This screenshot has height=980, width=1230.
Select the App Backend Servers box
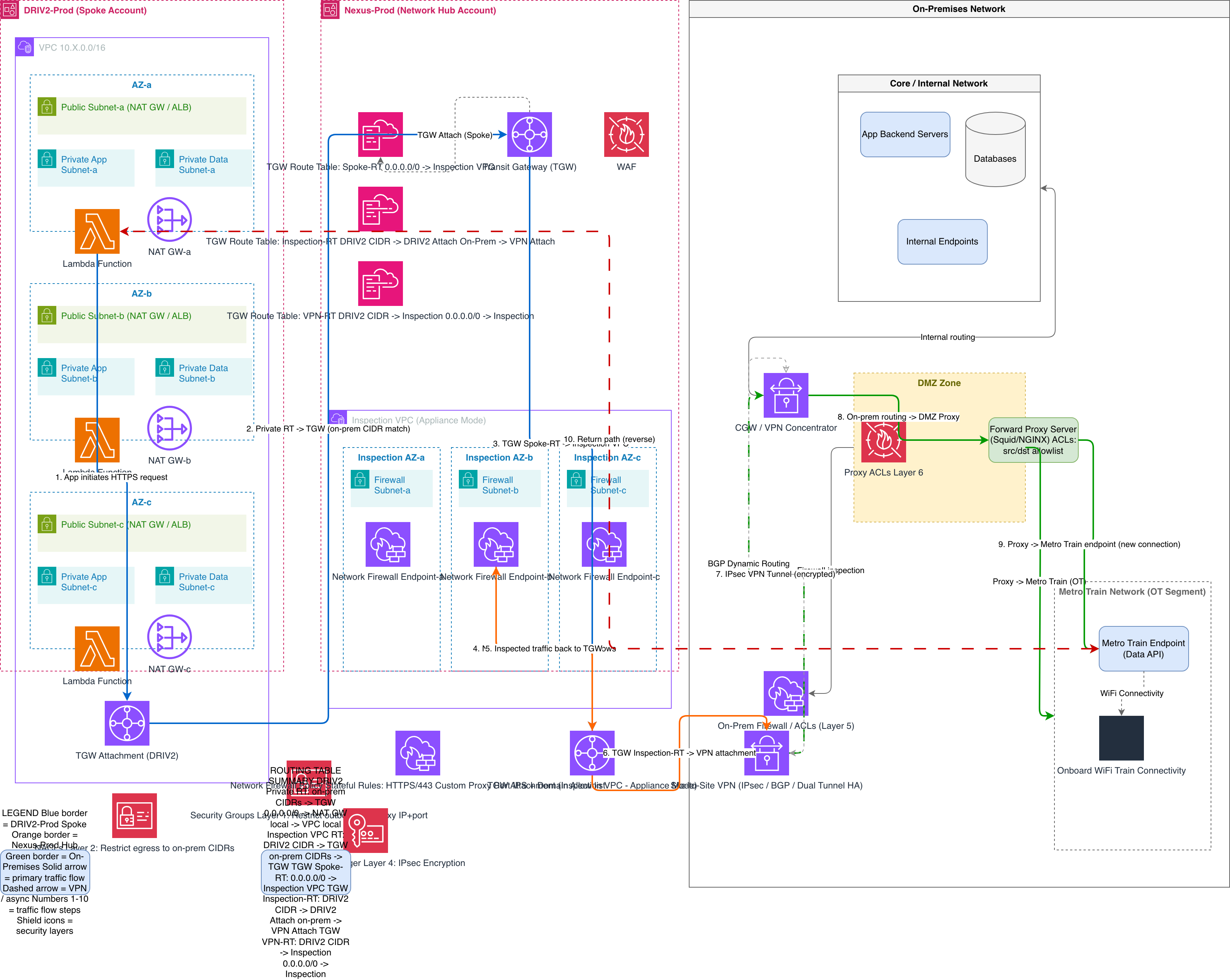[905, 135]
